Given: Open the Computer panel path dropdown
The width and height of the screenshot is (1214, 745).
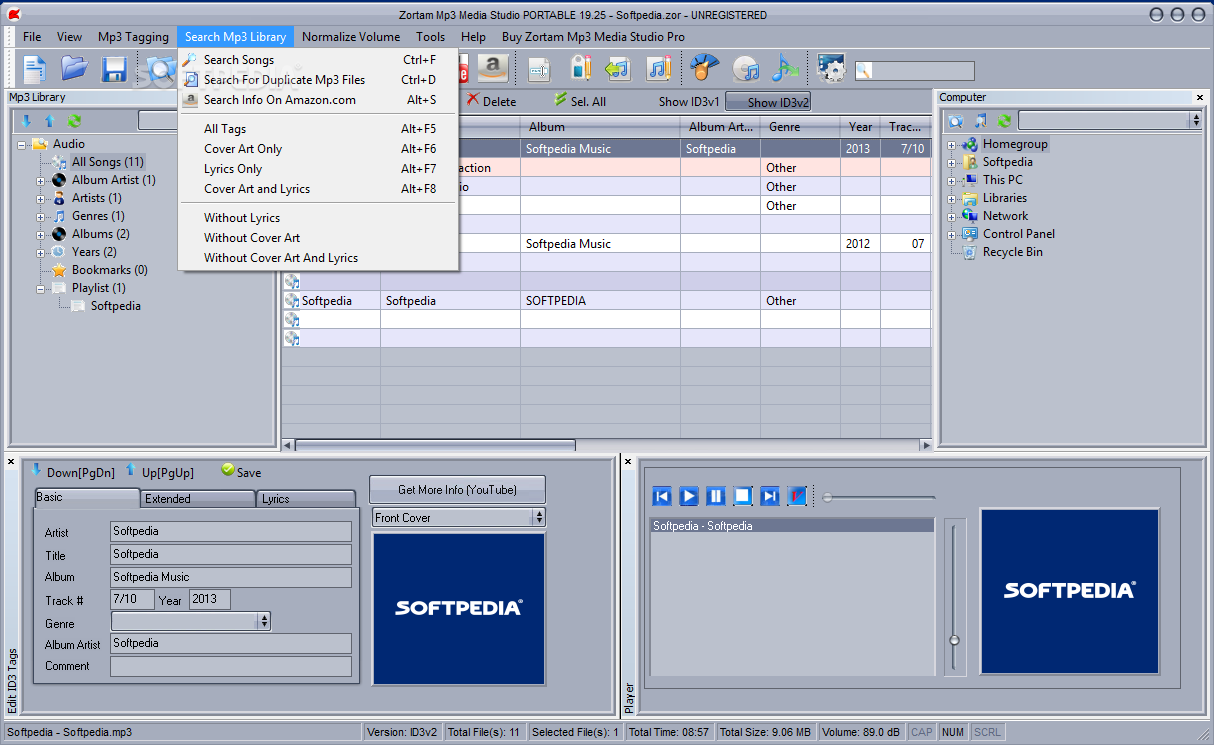Looking at the screenshot, I should coord(1195,120).
